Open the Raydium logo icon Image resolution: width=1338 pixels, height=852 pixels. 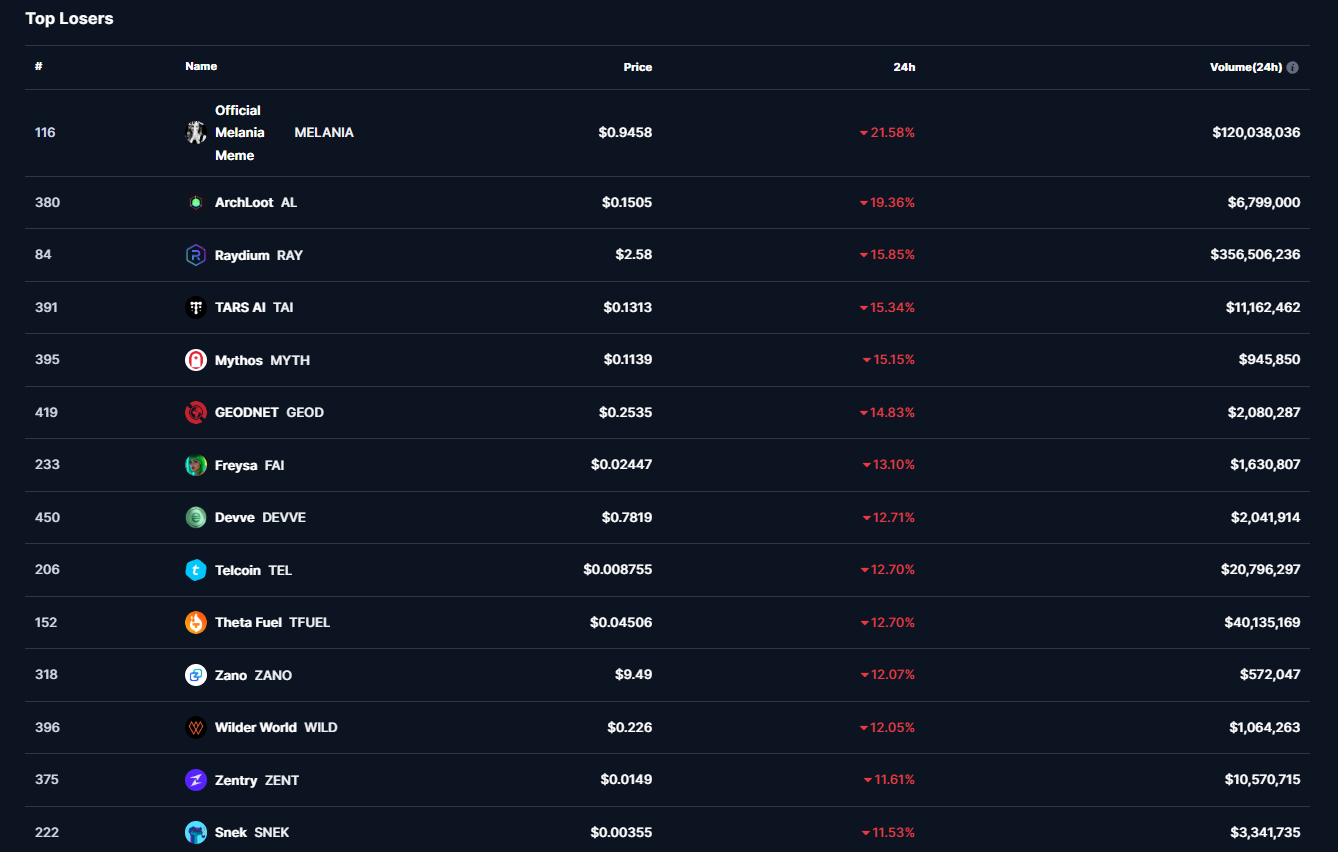[x=196, y=255]
